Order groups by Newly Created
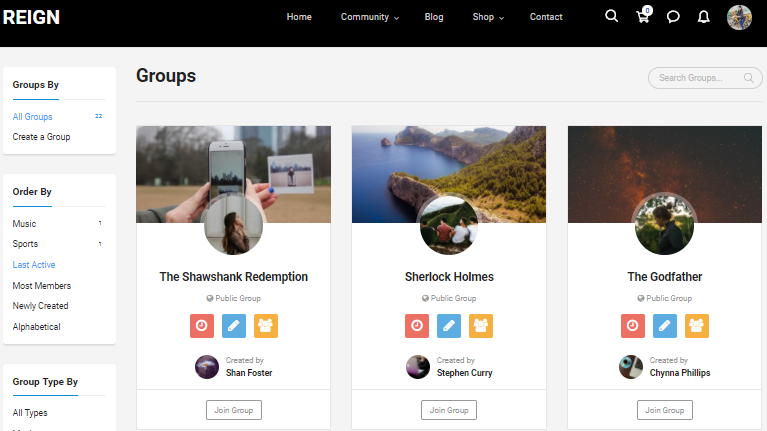This screenshot has height=431, width=767. click(x=40, y=306)
